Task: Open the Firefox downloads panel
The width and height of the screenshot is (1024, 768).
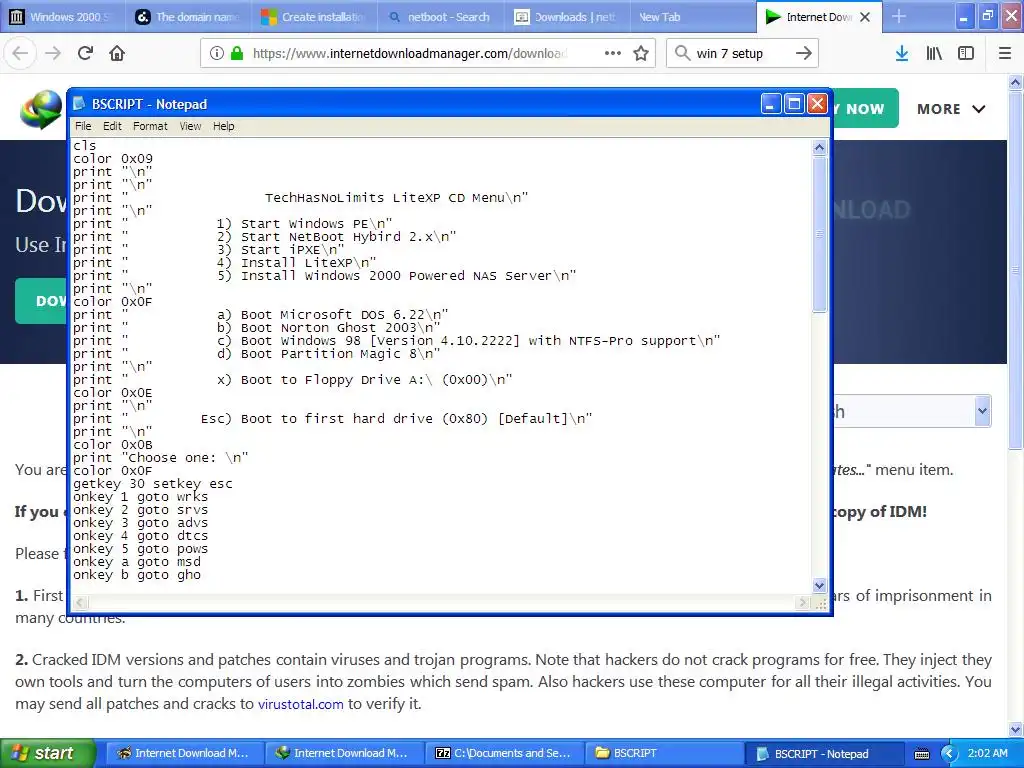Action: point(902,53)
